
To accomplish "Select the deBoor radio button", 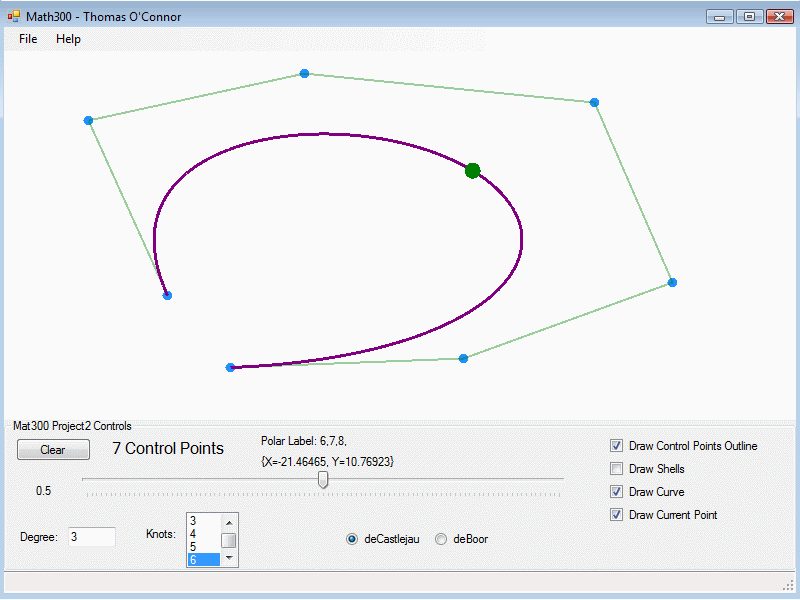I will click(x=441, y=539).
